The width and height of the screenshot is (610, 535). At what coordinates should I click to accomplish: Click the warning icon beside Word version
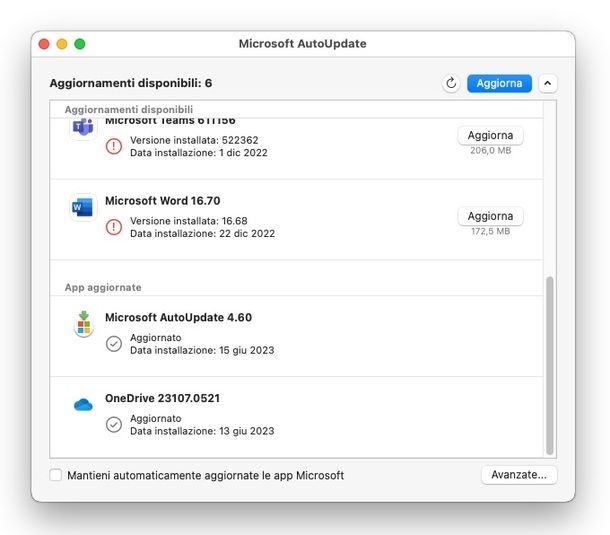(x=114, y=227)
